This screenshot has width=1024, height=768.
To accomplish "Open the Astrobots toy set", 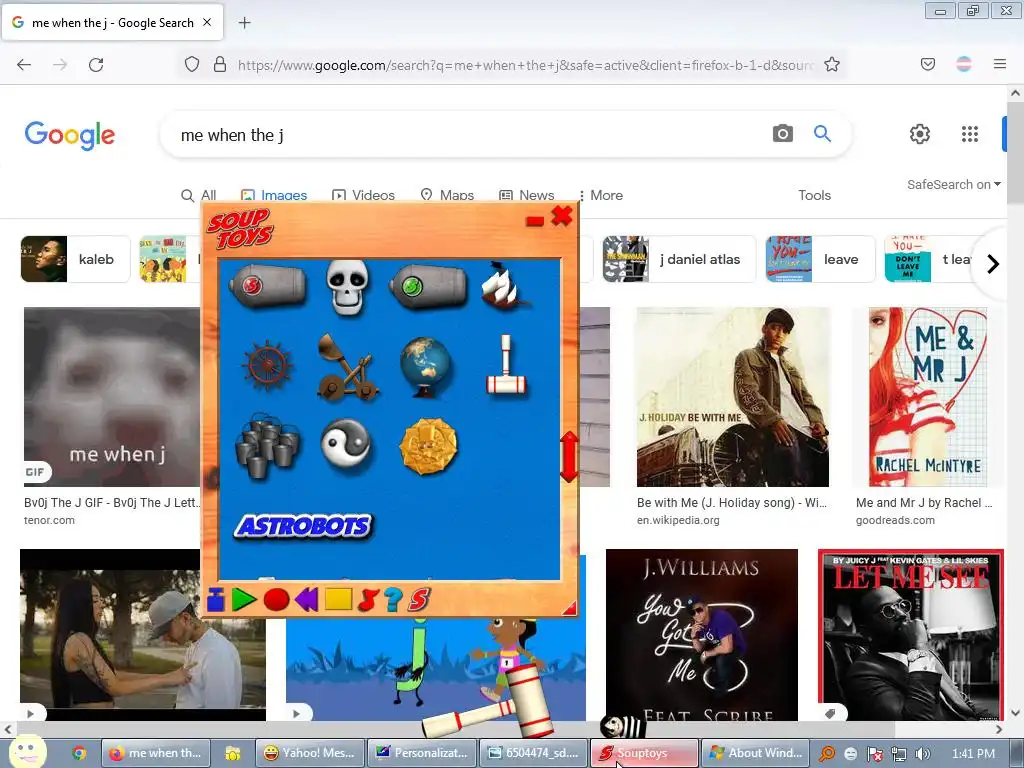I will click(x=303, y=526).
